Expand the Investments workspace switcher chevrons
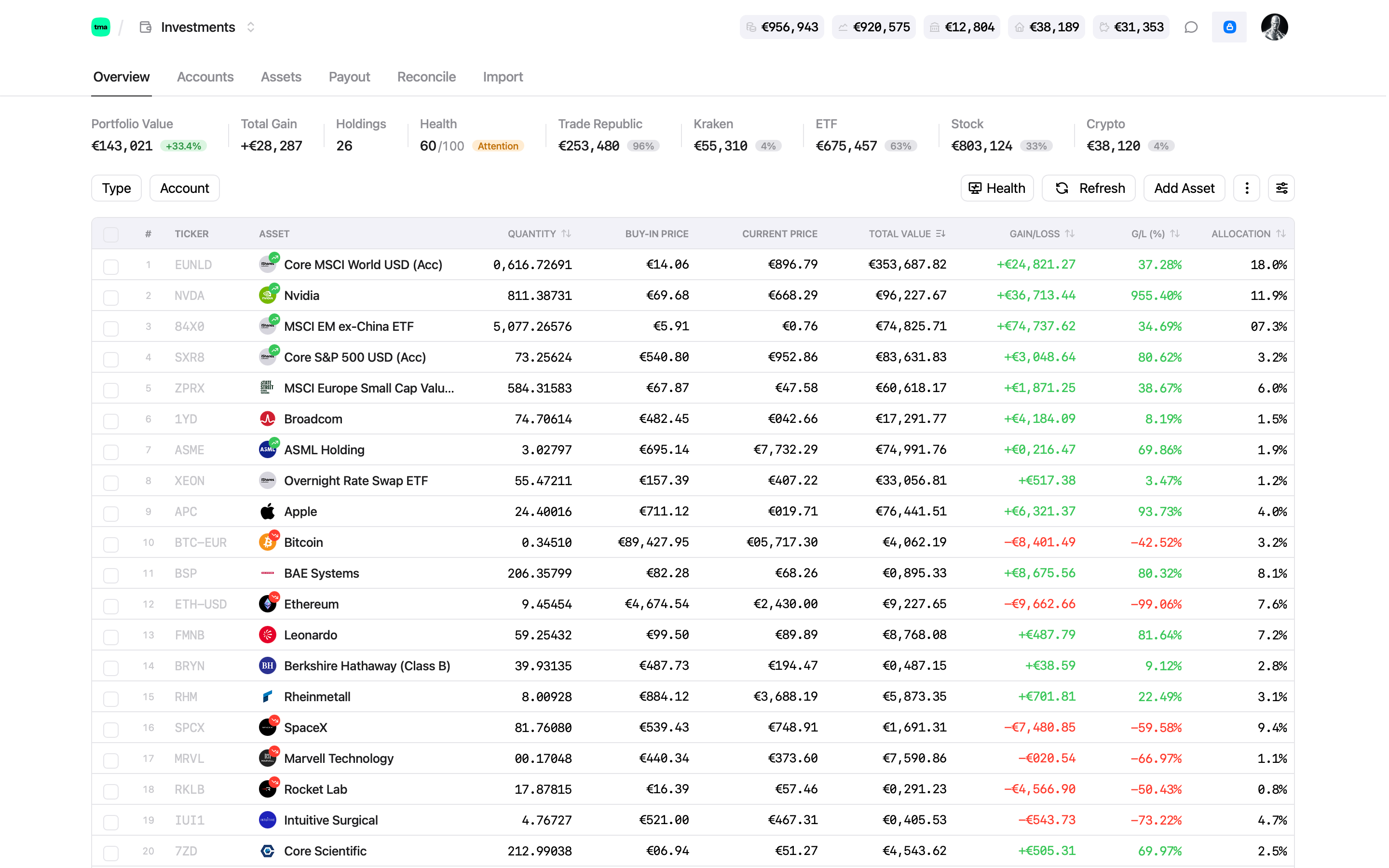Image resolution: width=1389 pixels, height=868 pixels. pos(251,27)
